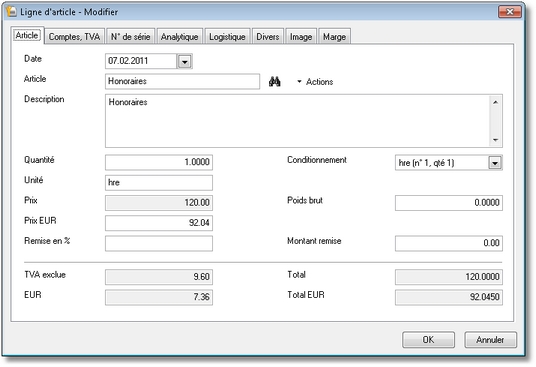Click the binoculars search icon beside Article
The image size is (536, 367).
point(274,82)
